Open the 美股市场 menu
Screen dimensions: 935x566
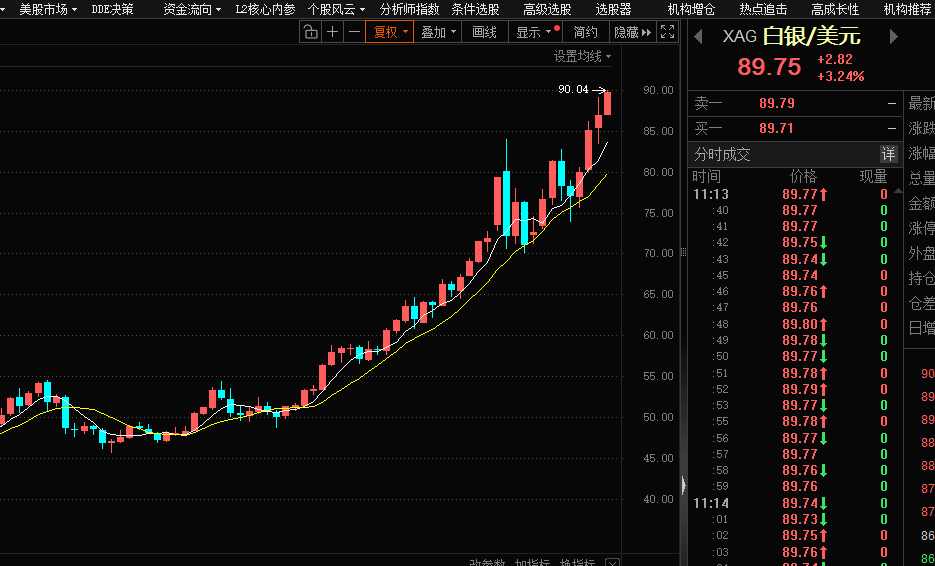[48, 9]
